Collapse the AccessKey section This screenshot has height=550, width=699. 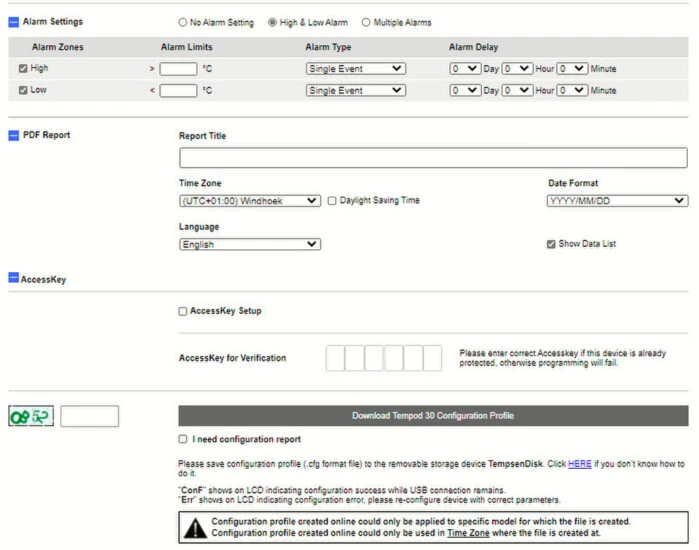coord(14,280)
